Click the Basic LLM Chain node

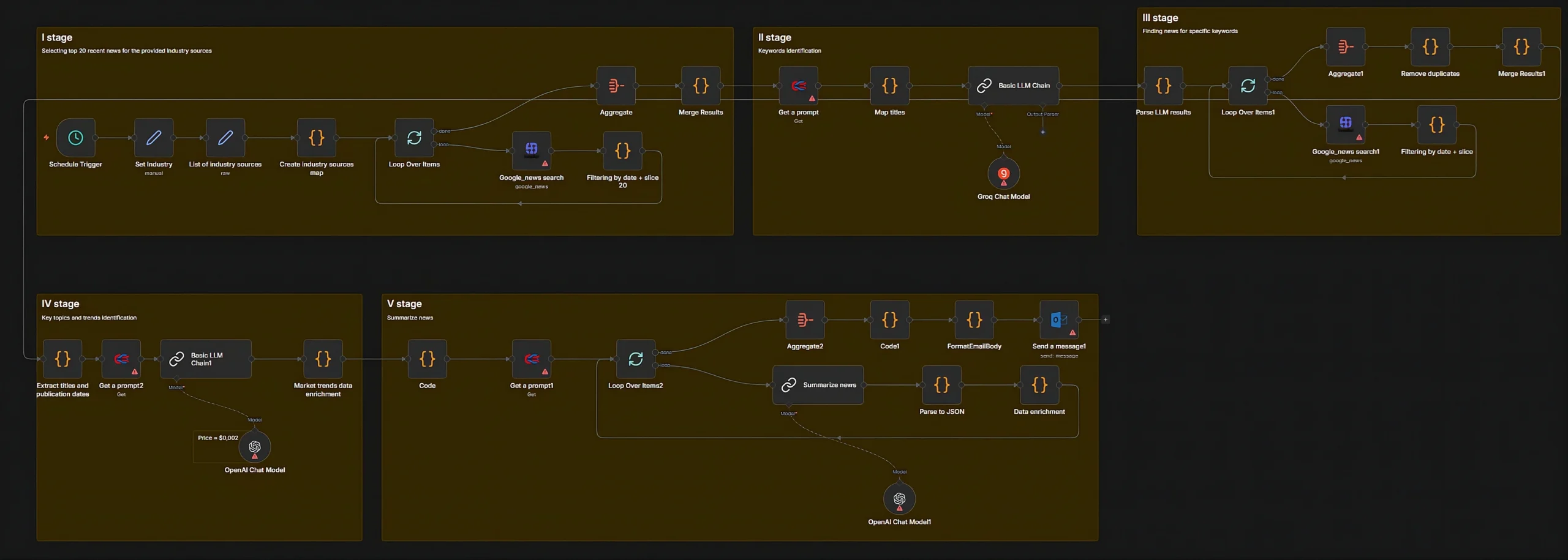pyautogui.click(x=1013, y=86)
